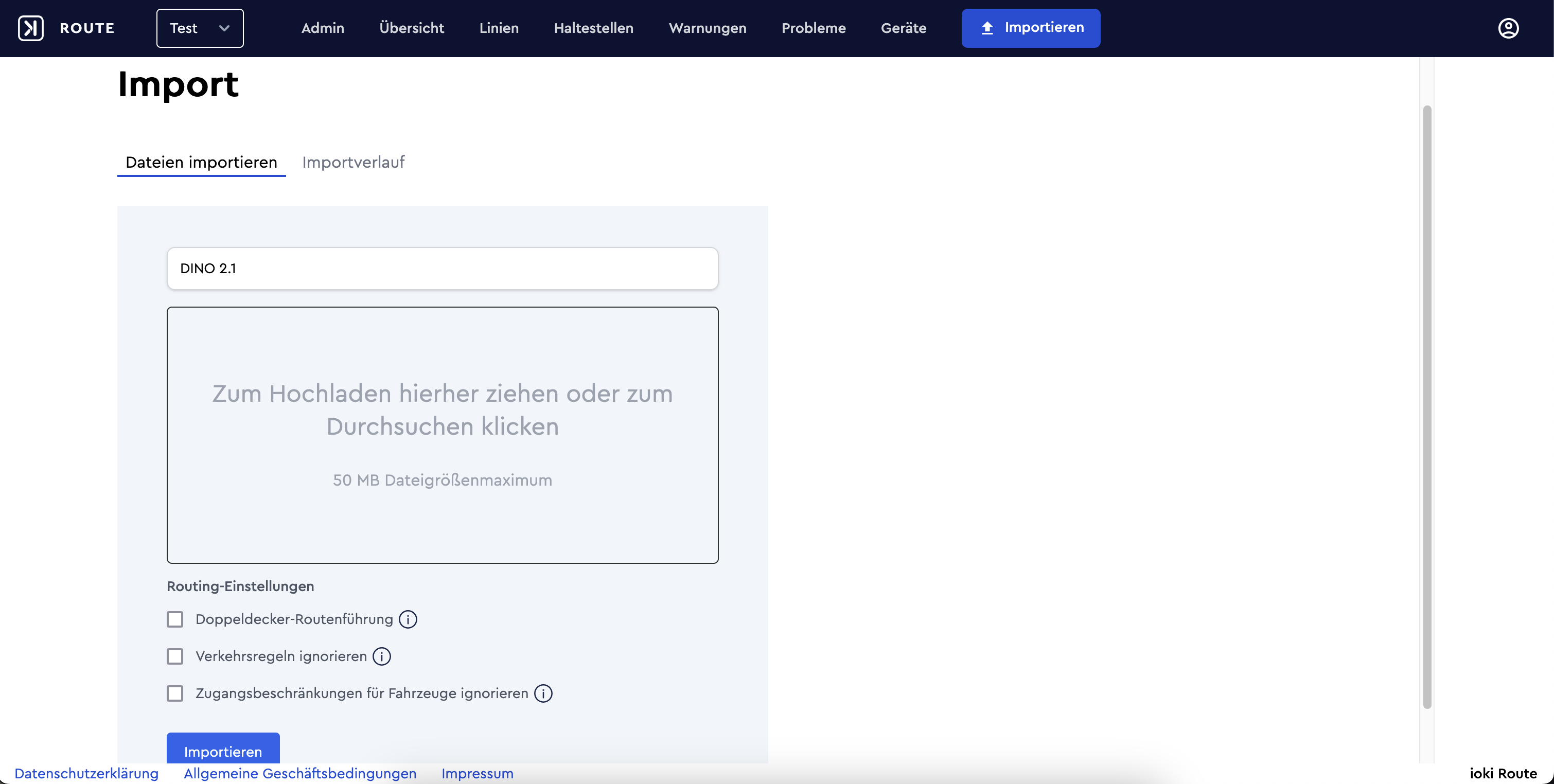The image size is (1554, 784).
Task: Click the ioki Route logo icon
Action: point(31,28)
